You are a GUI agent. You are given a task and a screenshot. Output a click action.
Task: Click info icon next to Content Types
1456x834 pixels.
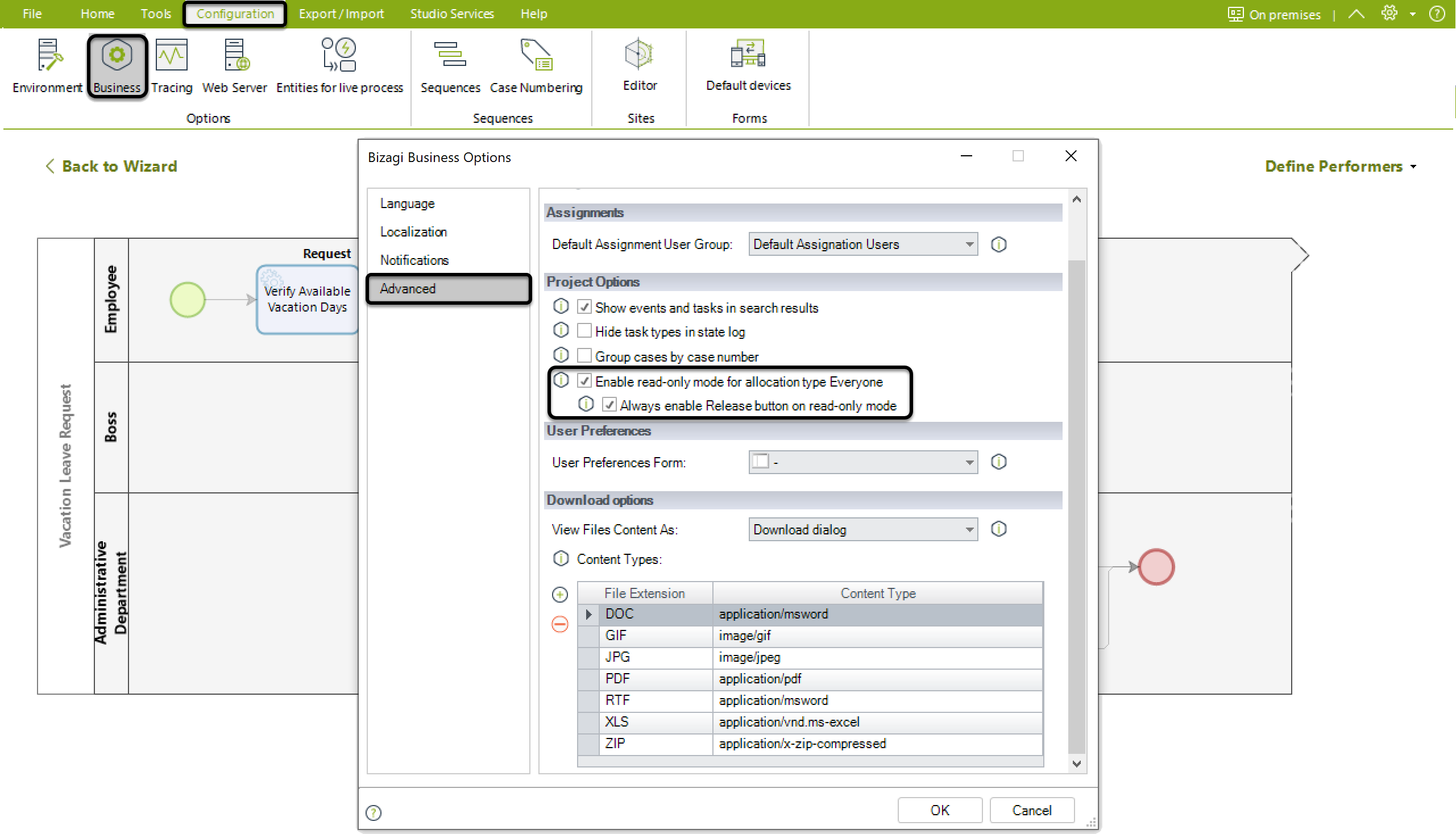tap(561, 558)
